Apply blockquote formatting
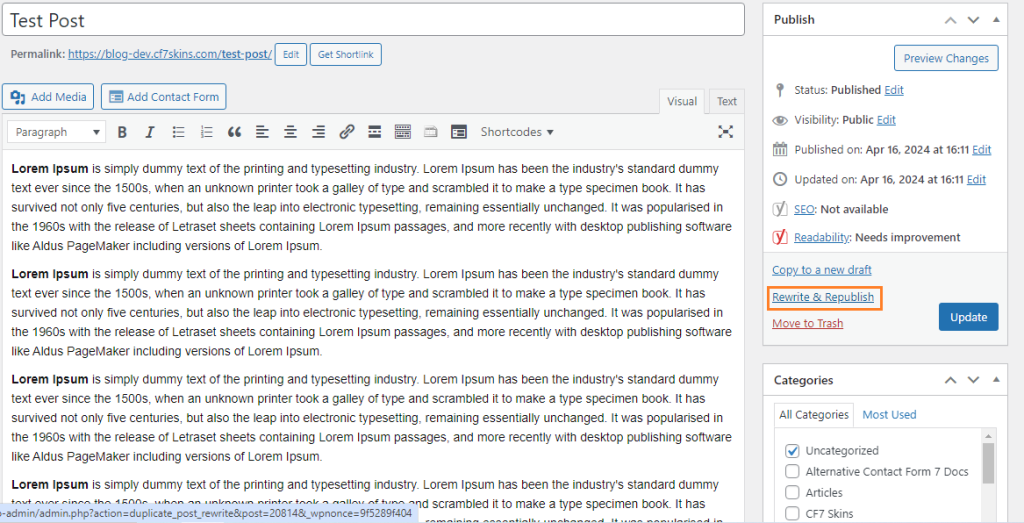 pos(235,132)
